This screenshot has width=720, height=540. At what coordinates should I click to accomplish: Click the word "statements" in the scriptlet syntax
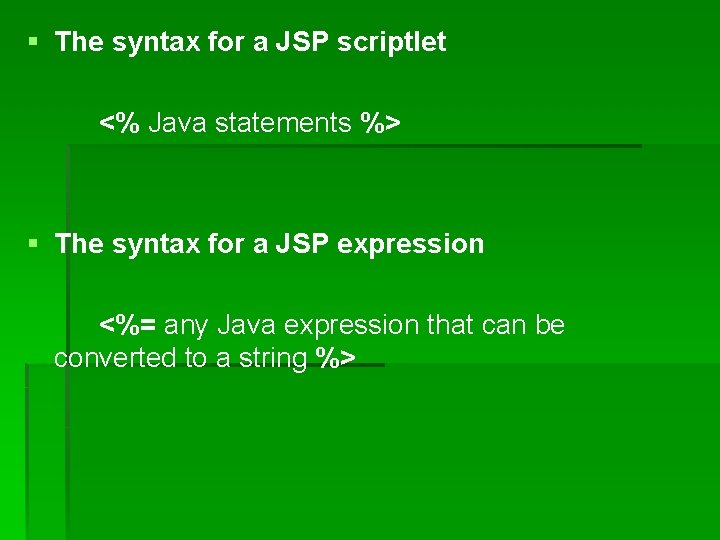point(283,123)
